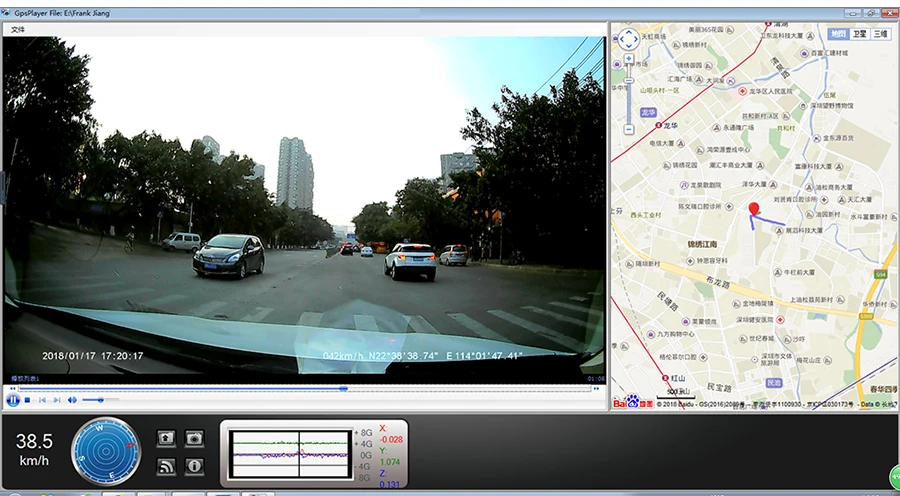This screenshot has width=900, height=496.
Task: Click the Y value 1.074
Action: (390, 462)
